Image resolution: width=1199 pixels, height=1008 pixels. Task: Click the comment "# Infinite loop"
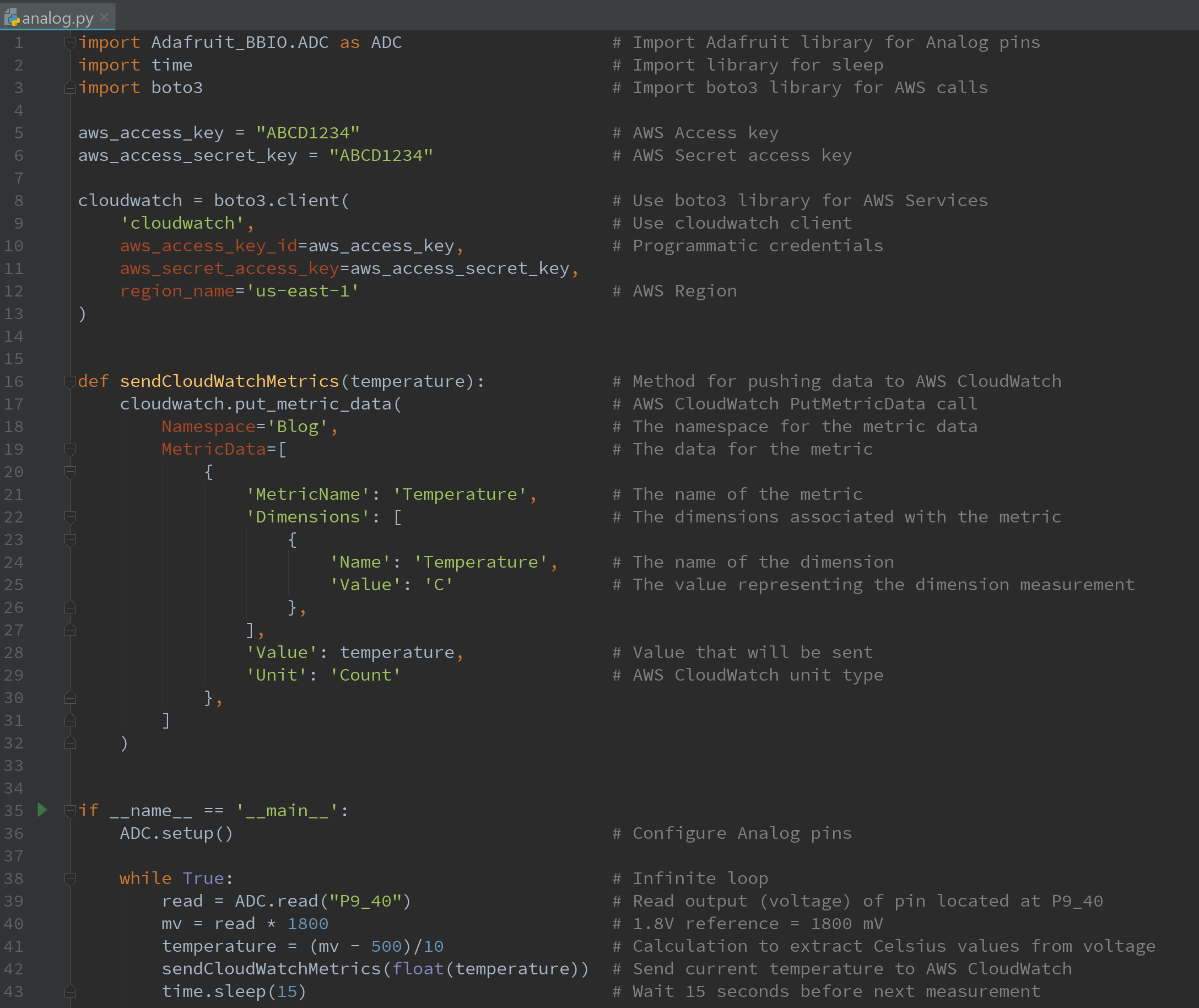click(690, 878)
